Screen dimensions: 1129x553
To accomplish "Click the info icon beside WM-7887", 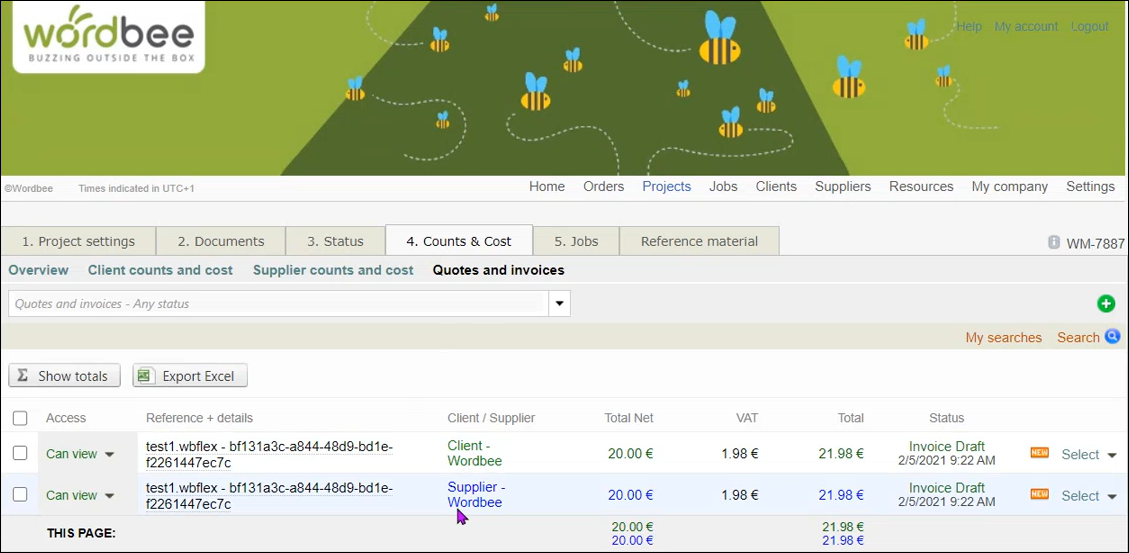I will point(1053,243).
